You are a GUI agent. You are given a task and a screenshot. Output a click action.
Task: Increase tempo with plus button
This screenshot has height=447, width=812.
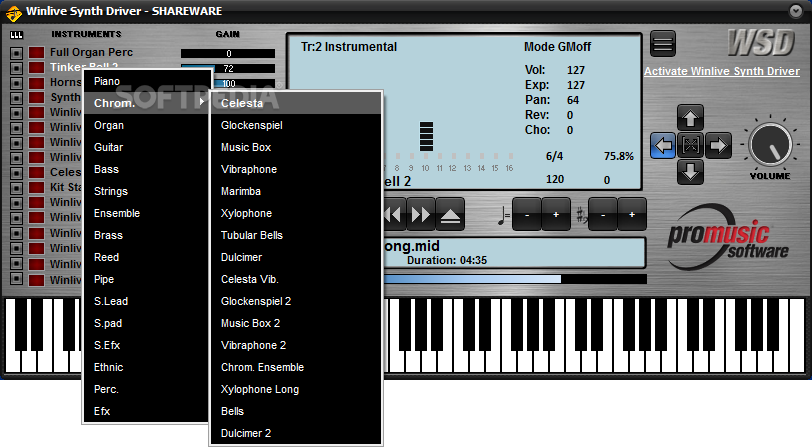pyautogui.click(x=556, y=214)
